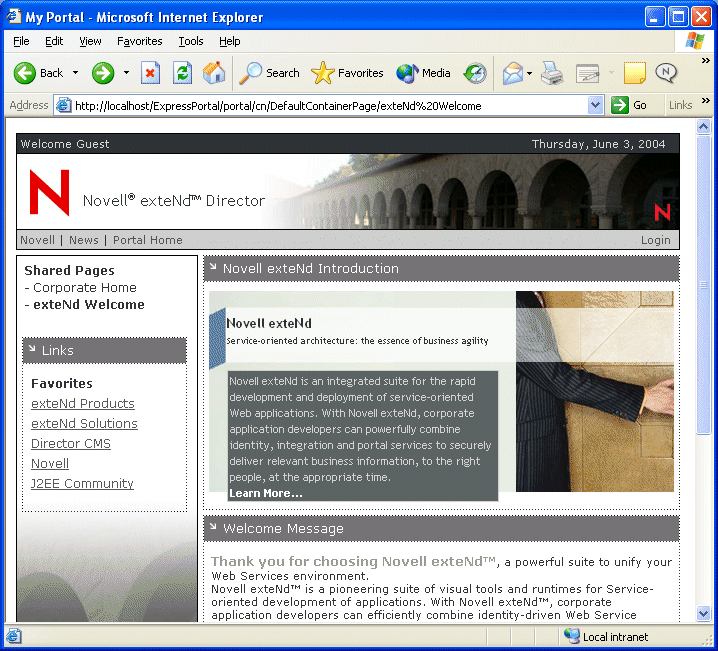Expand the Links bar chevron
718x651 pixels.
706,100
